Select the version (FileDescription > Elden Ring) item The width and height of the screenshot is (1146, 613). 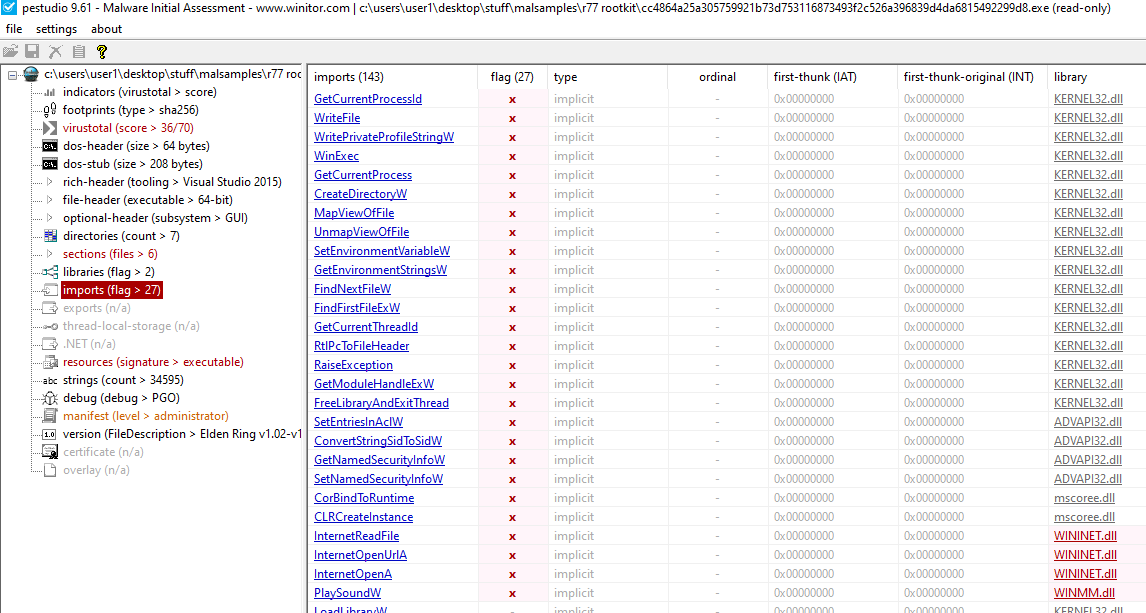pyautogui.click(x=181, y=434)
